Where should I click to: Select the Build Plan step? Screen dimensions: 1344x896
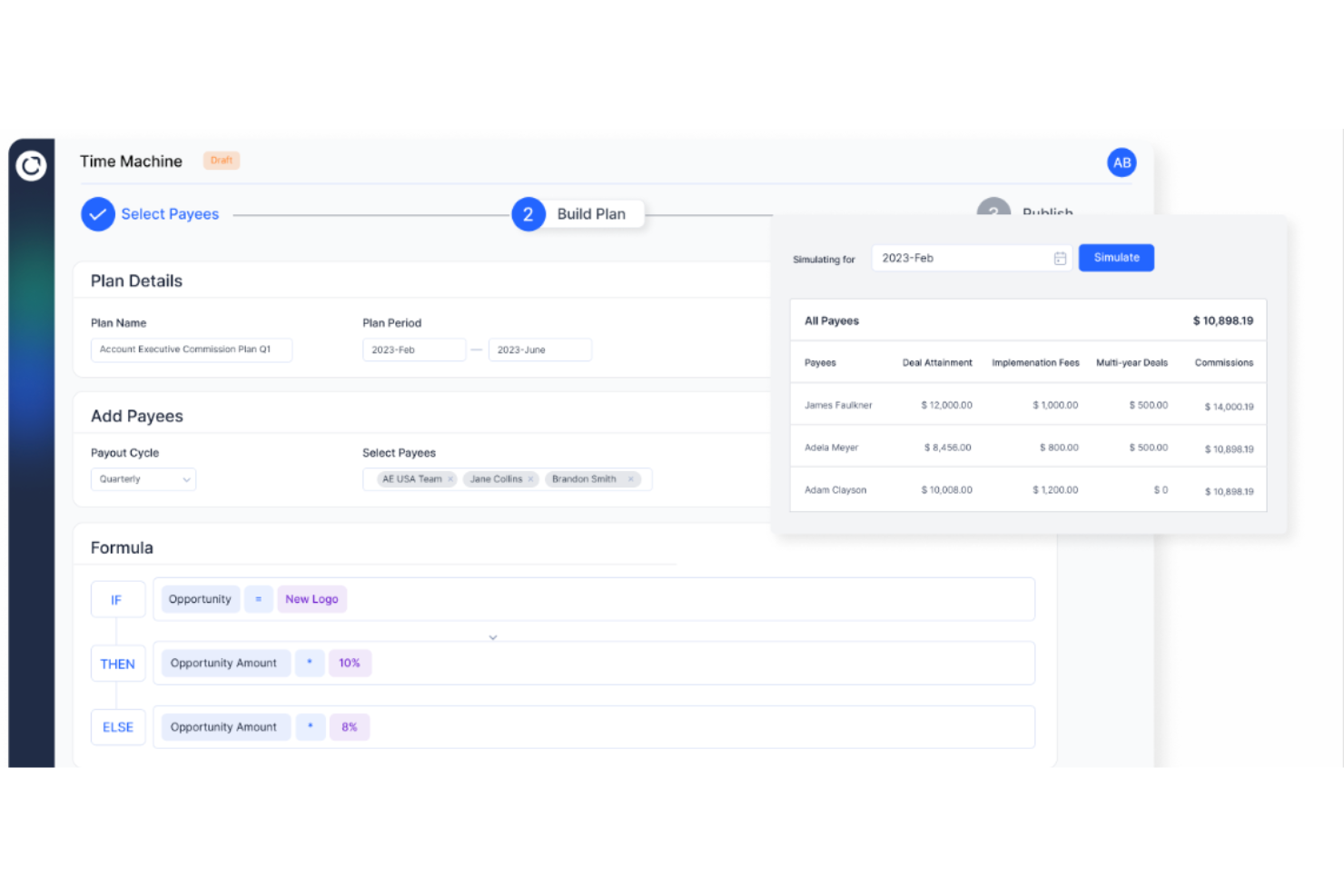point(590,214)
